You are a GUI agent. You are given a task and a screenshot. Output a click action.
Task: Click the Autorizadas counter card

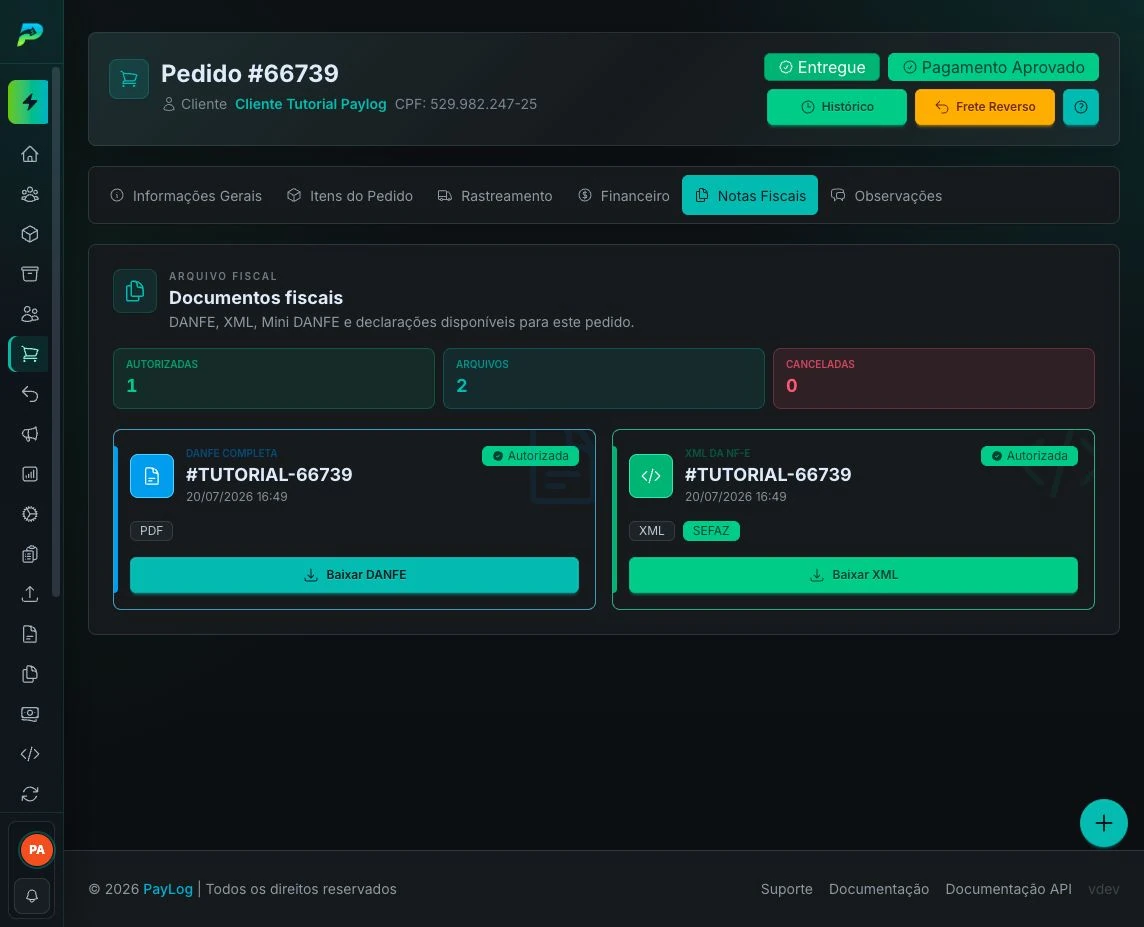pos(274,379)
